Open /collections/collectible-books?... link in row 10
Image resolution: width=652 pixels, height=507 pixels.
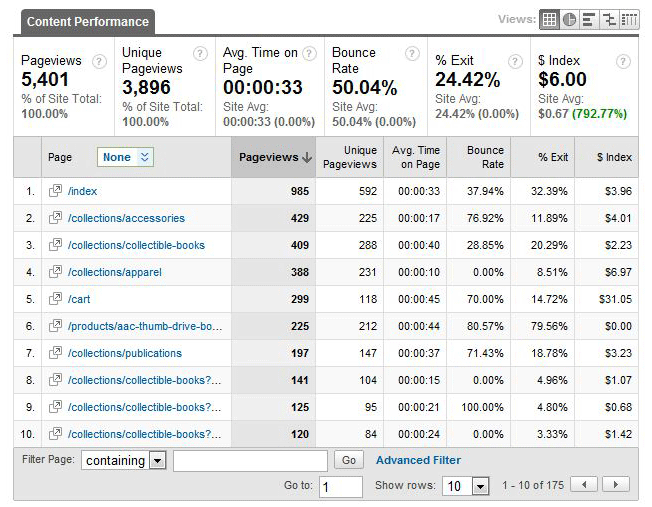pos(144,434)
